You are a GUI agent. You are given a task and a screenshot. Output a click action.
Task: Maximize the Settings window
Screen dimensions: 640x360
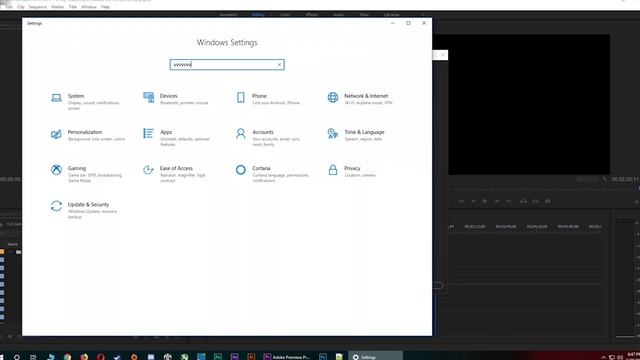pos(408,23)
